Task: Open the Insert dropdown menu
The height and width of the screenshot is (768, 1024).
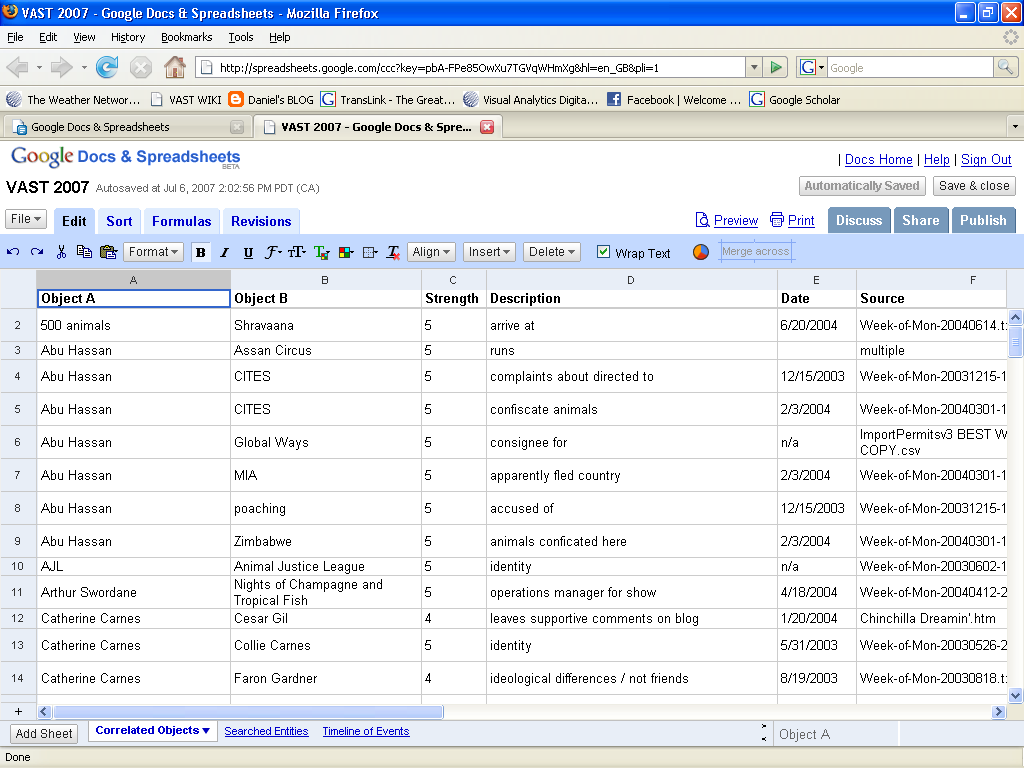Action: (x=489, y=252)
